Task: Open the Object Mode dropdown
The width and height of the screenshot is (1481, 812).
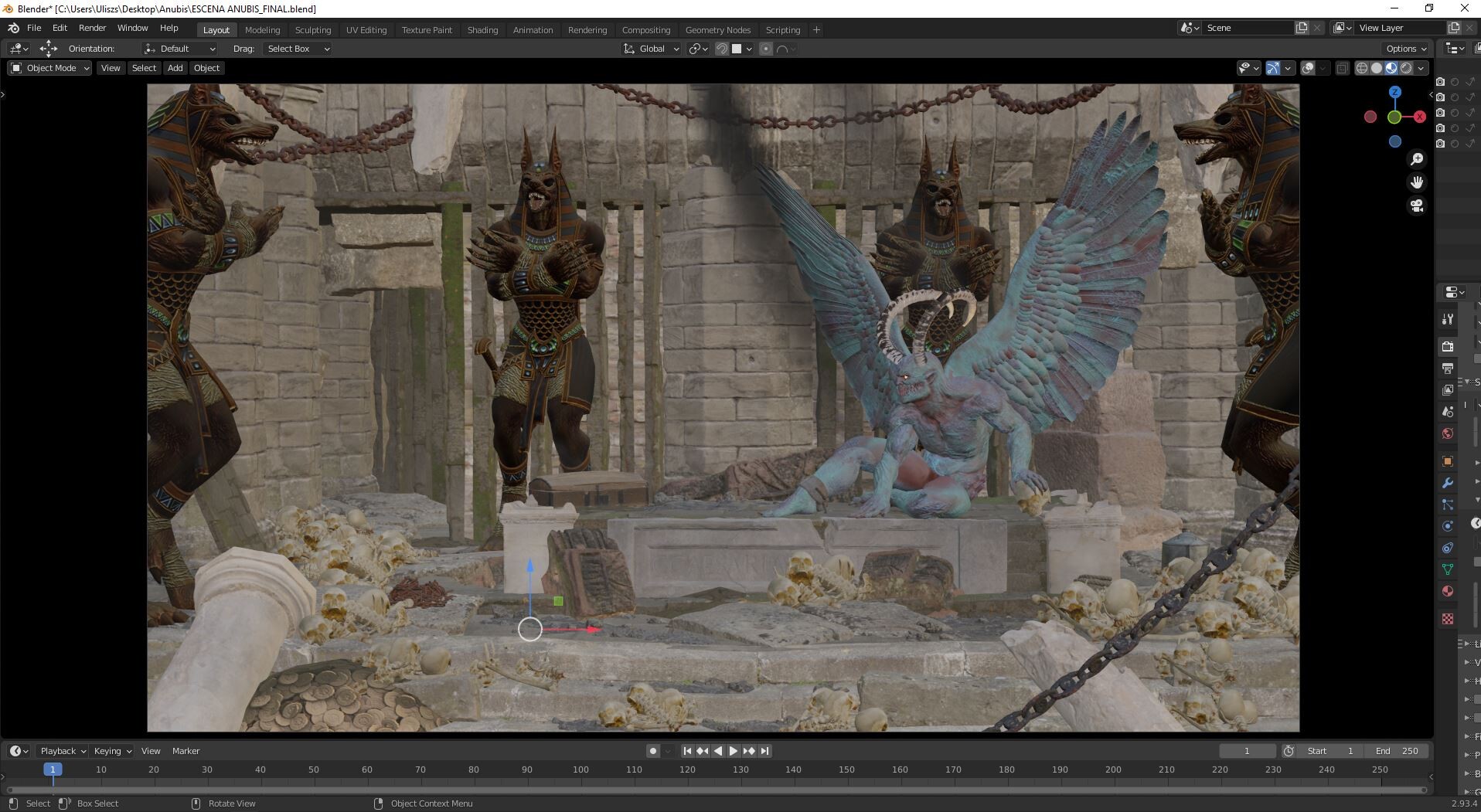Action: (x=49, y=68)
